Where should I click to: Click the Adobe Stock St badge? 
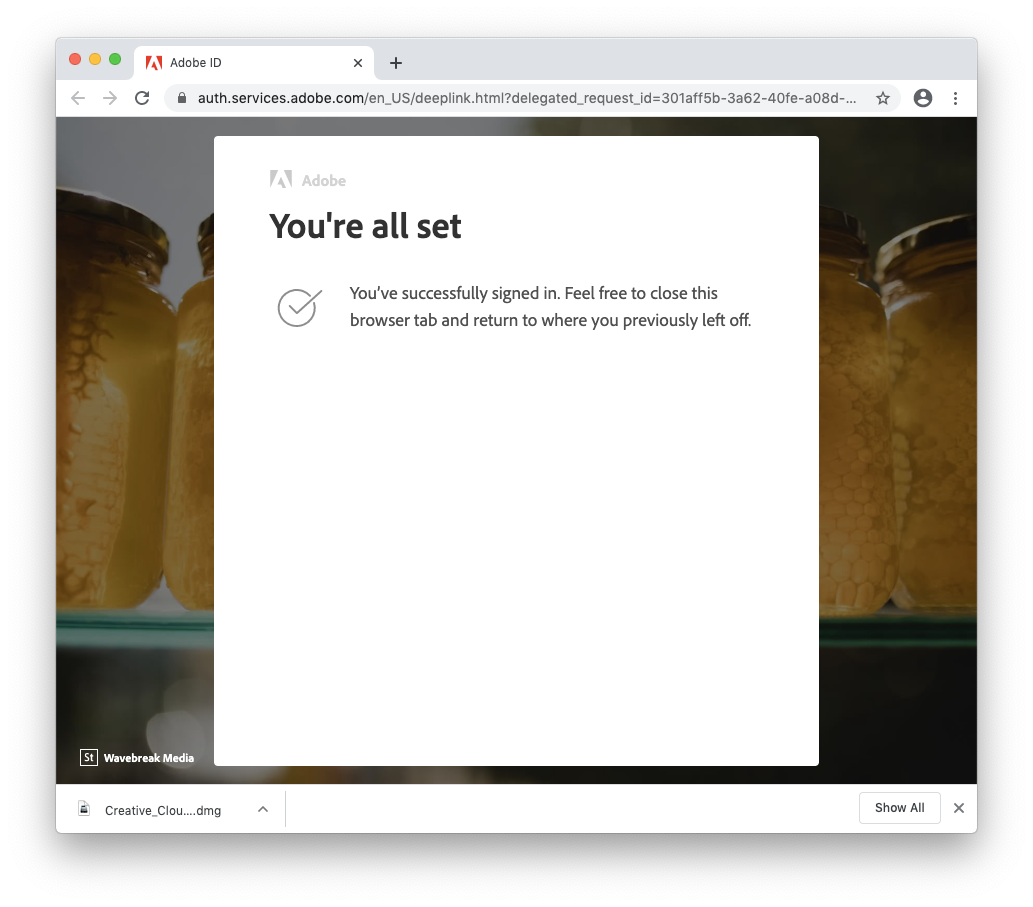pyautogui.click(x=88, y=757)
